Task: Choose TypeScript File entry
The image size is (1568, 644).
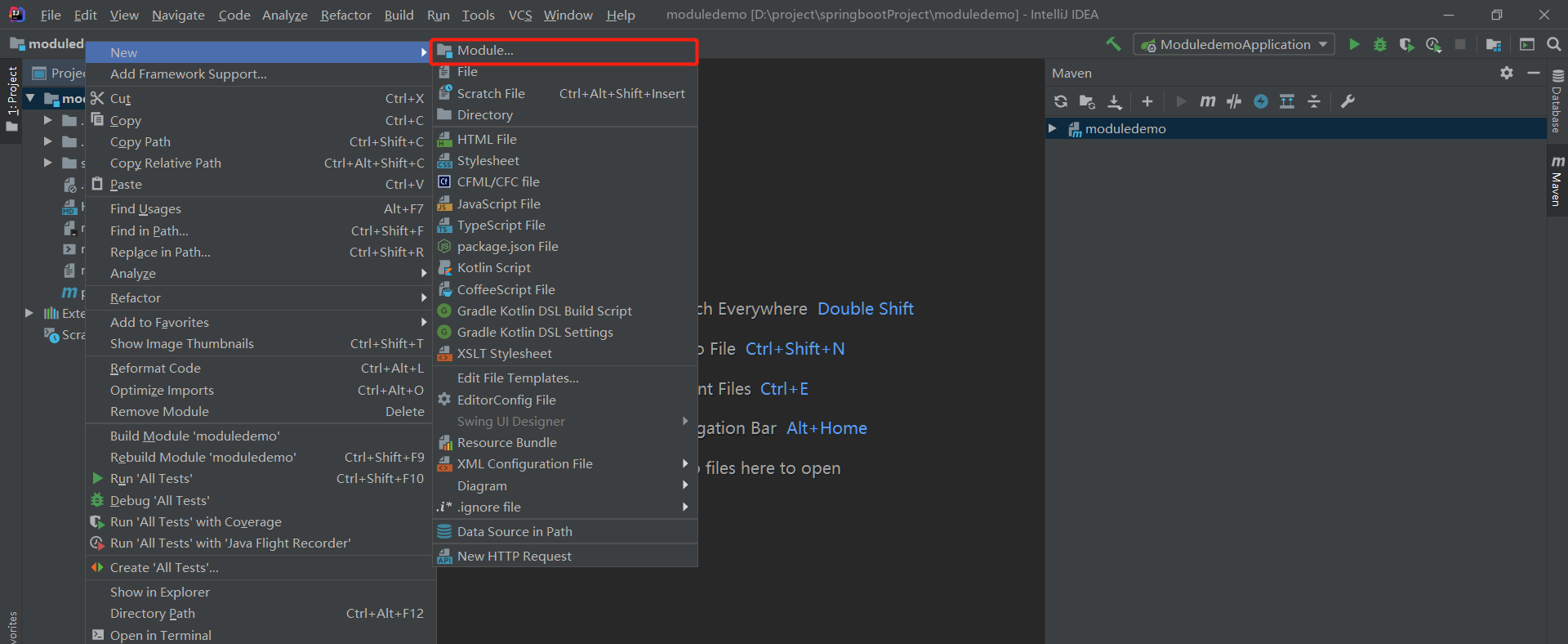Action: (565, 225)
